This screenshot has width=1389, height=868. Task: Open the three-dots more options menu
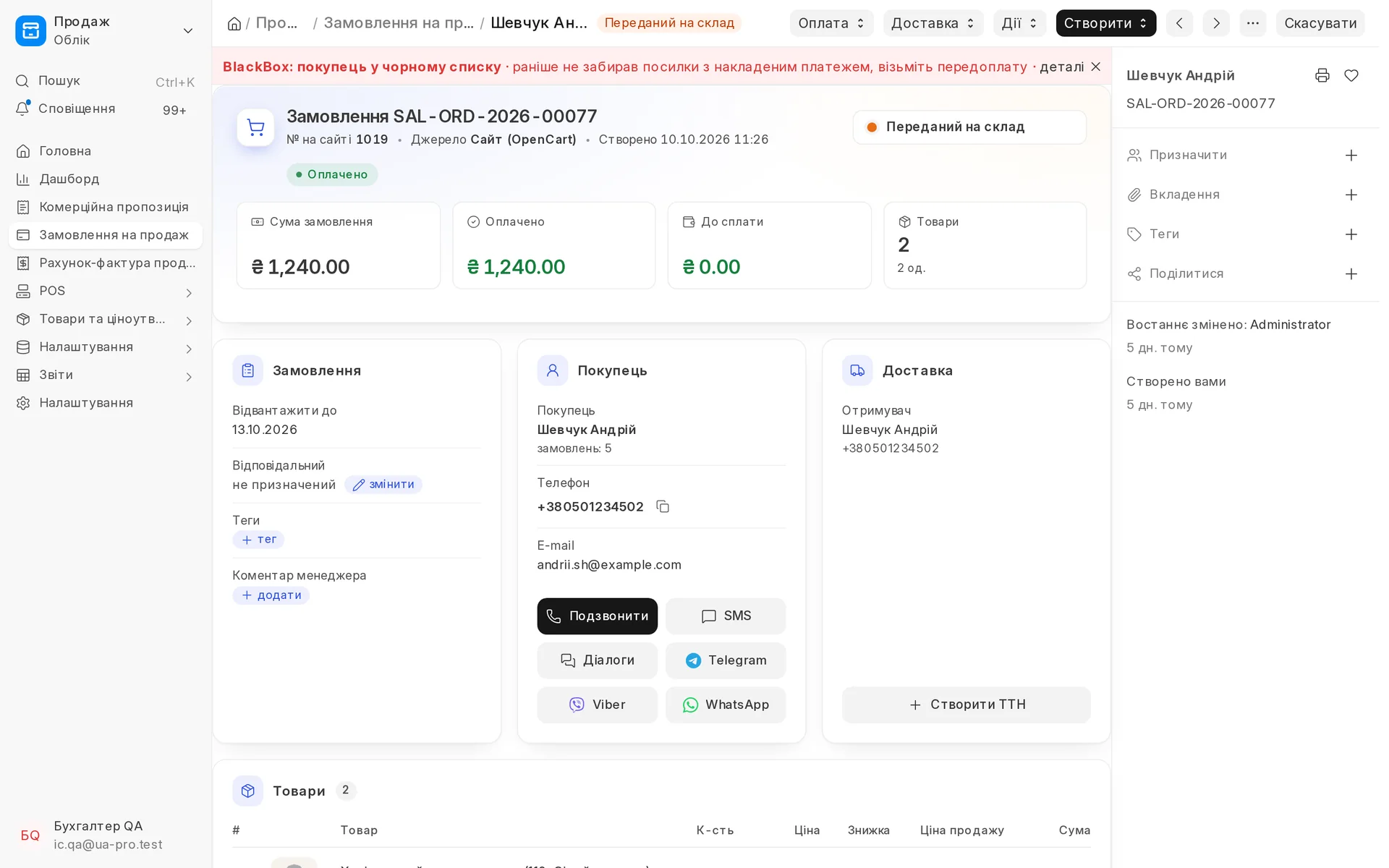tap(1253, 23)
